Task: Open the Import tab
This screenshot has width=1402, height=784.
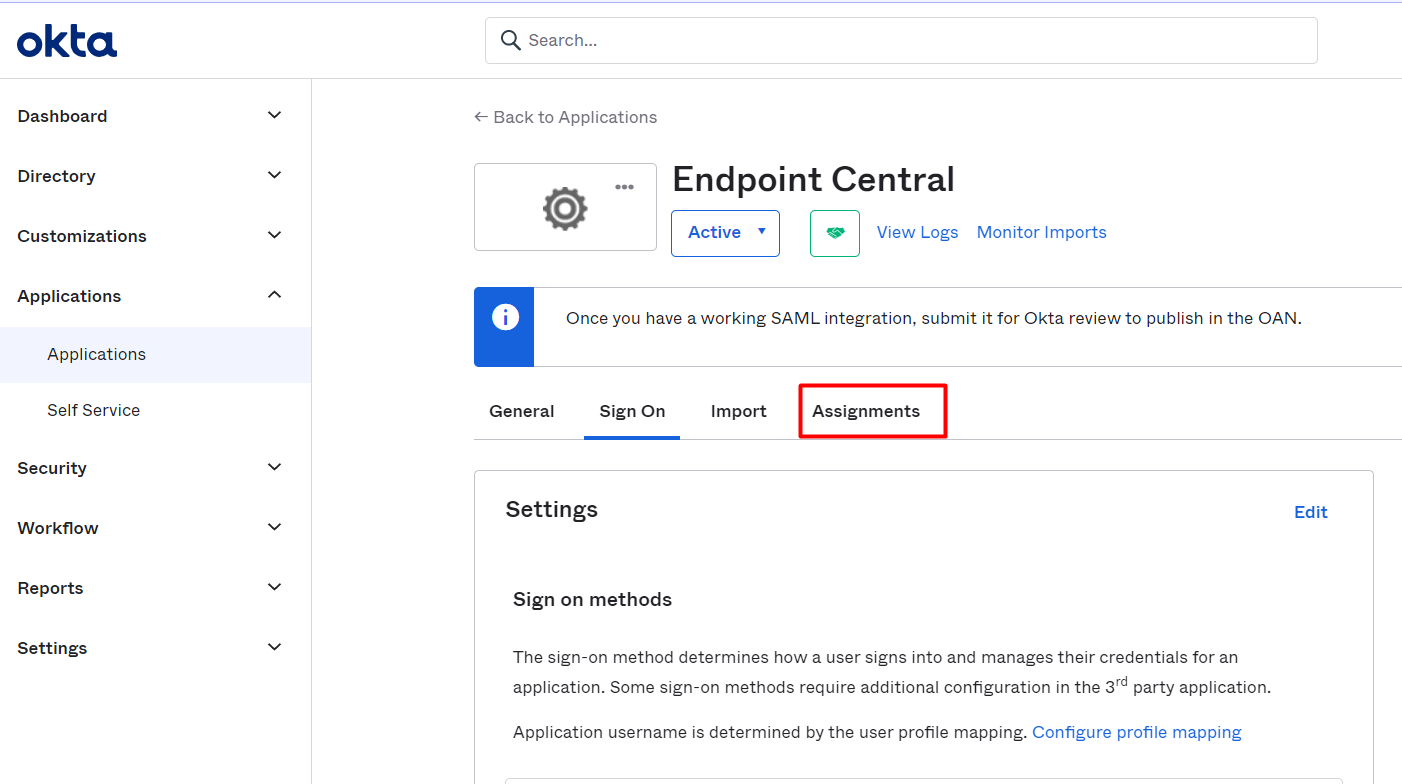Action: coord(738,411)
